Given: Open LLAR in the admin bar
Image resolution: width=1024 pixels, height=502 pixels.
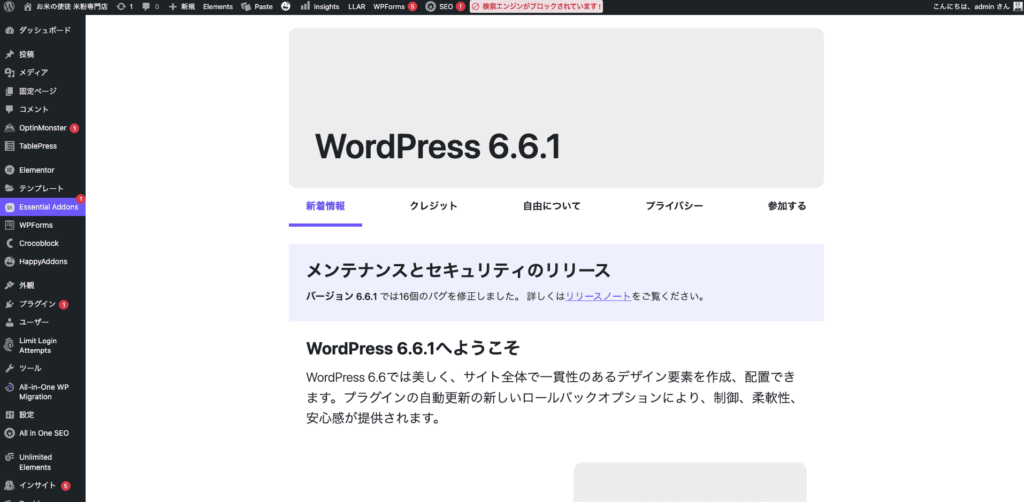Looking at the screenshot, I should (357, 7).
